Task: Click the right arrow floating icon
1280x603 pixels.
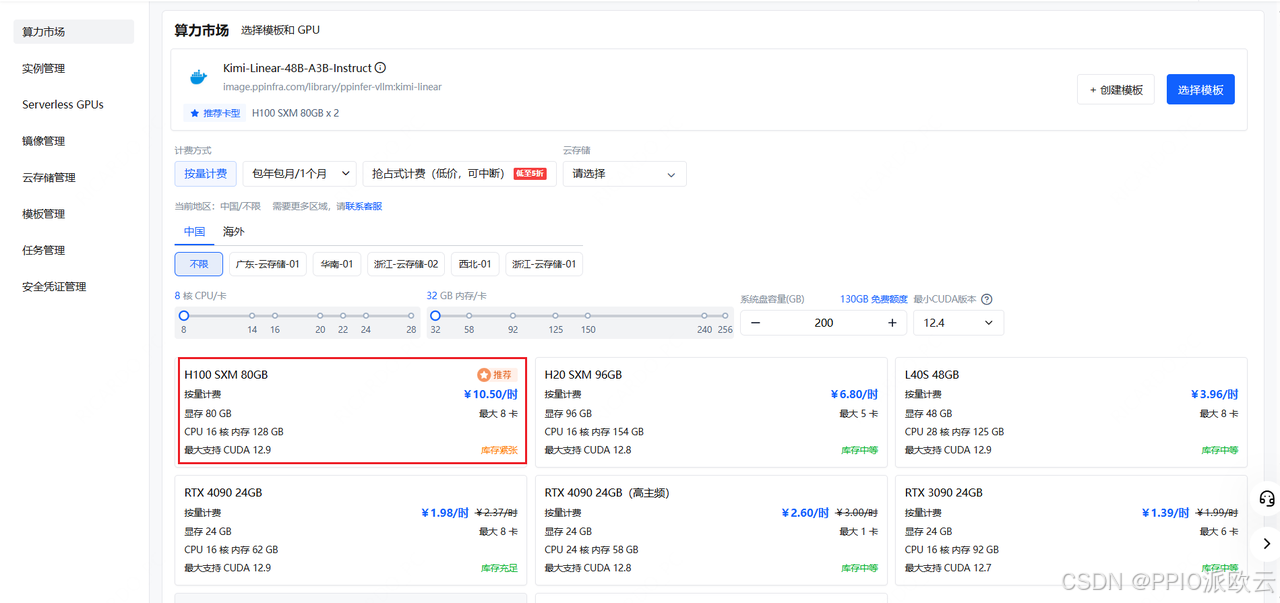Action: [x=1267, y=544]
